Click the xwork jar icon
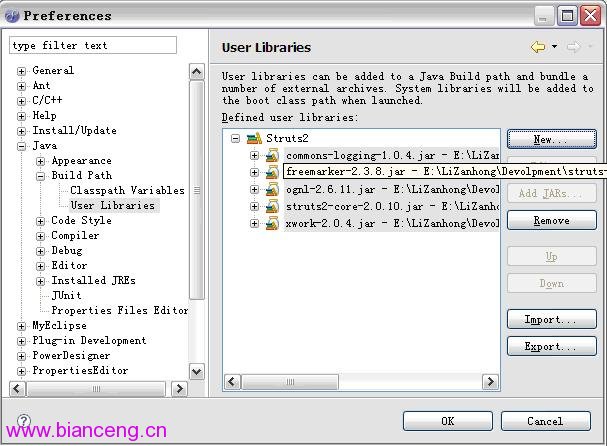The image size is (607, 446). (x=272, y=223)
